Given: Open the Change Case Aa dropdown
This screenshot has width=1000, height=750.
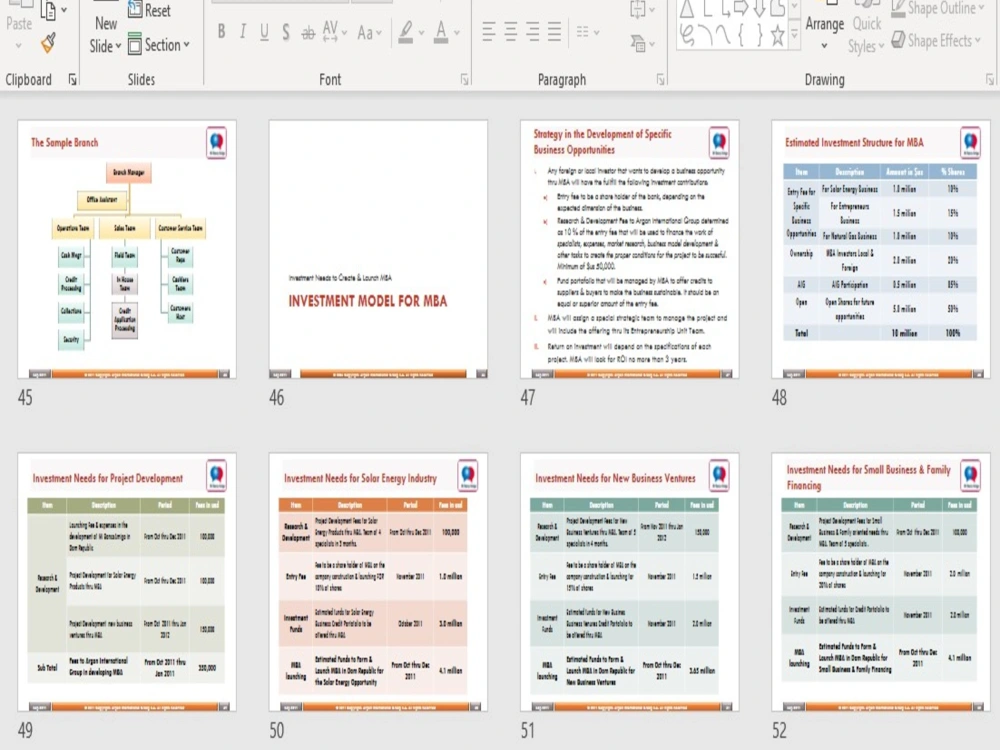Looking at the screenshot, I should [x=369, y=32].
